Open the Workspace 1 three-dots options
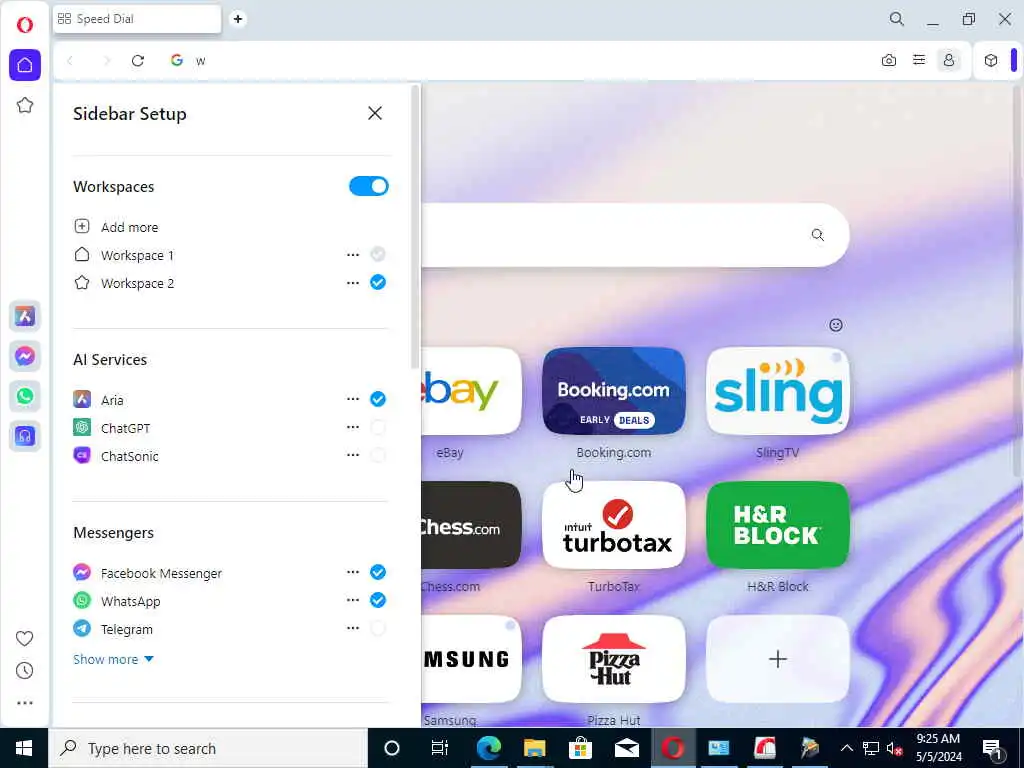Image resolution: width=1024 pixels, height=768 pixels. 353,255
